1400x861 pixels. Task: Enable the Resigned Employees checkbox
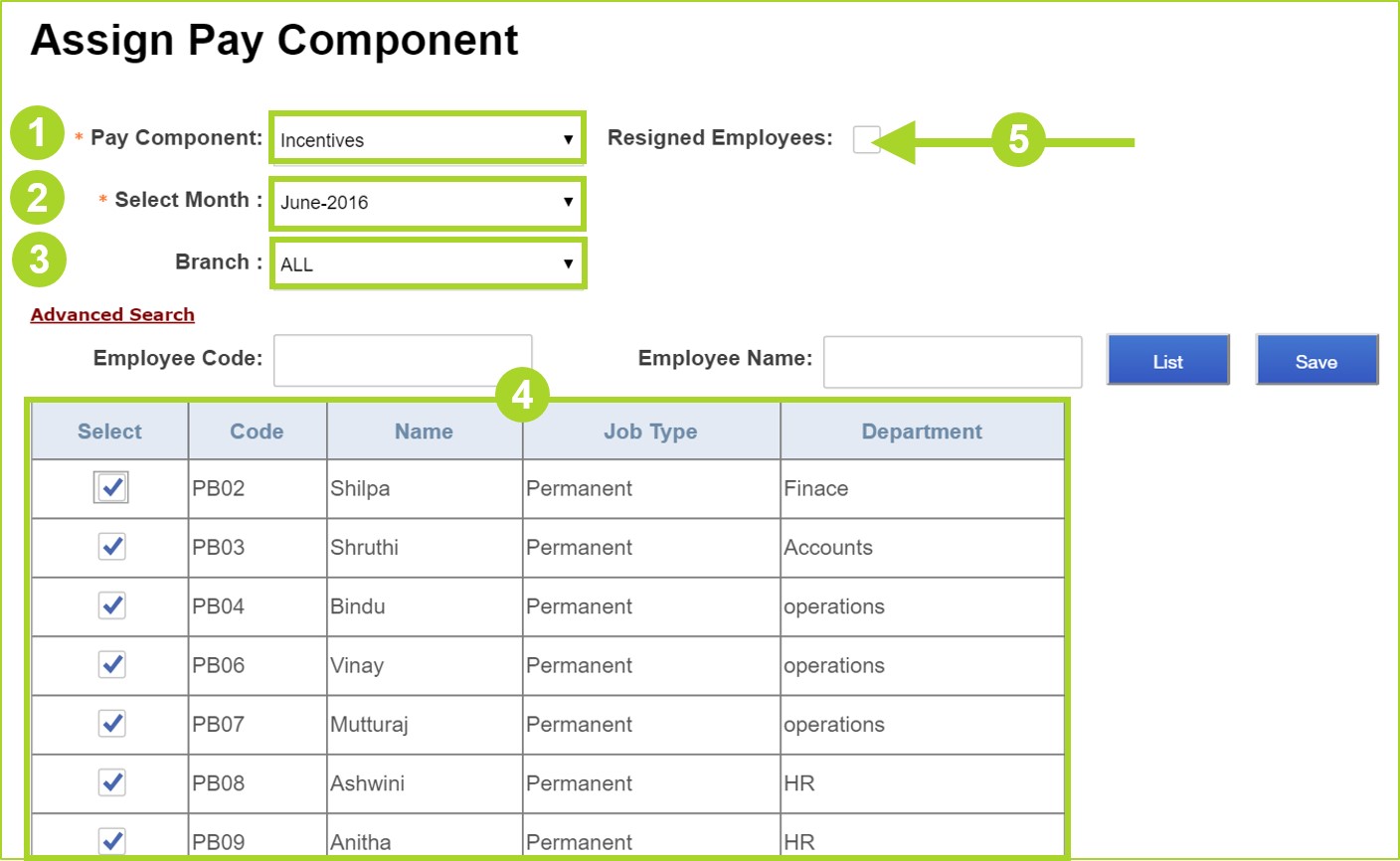point(864,140)
